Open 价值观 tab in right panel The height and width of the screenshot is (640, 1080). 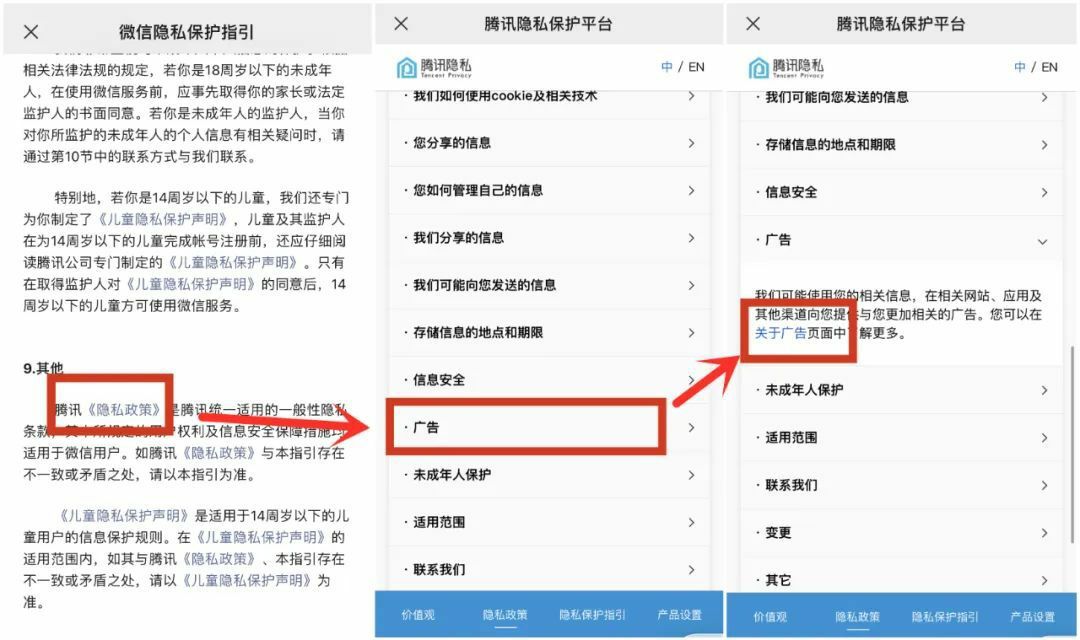770,617
